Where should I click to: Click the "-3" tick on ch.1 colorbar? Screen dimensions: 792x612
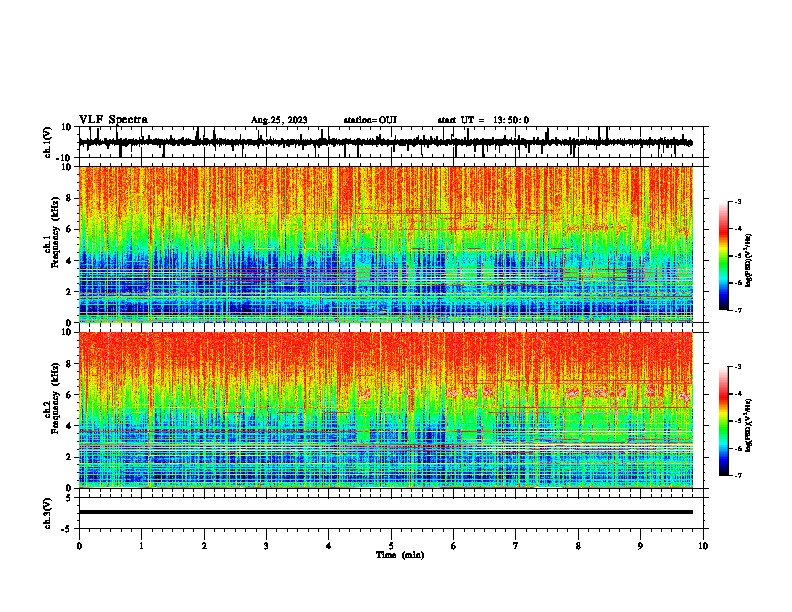point(737,202)
